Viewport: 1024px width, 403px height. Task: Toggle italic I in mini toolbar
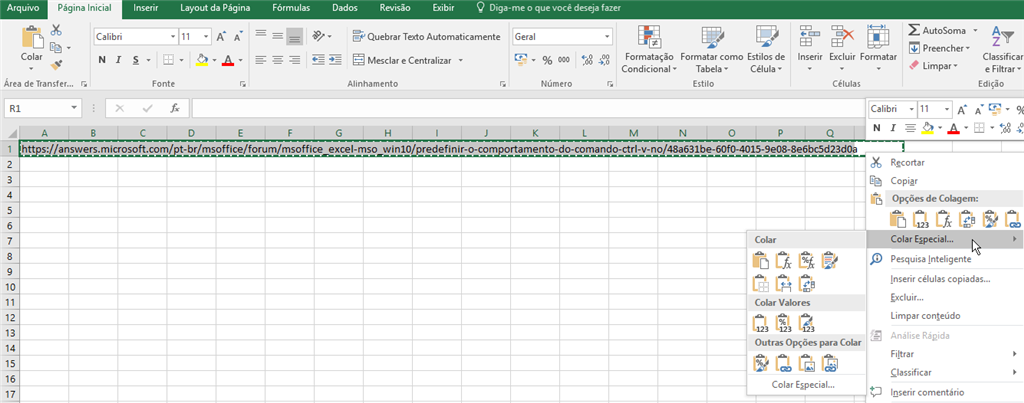[892, 127]
